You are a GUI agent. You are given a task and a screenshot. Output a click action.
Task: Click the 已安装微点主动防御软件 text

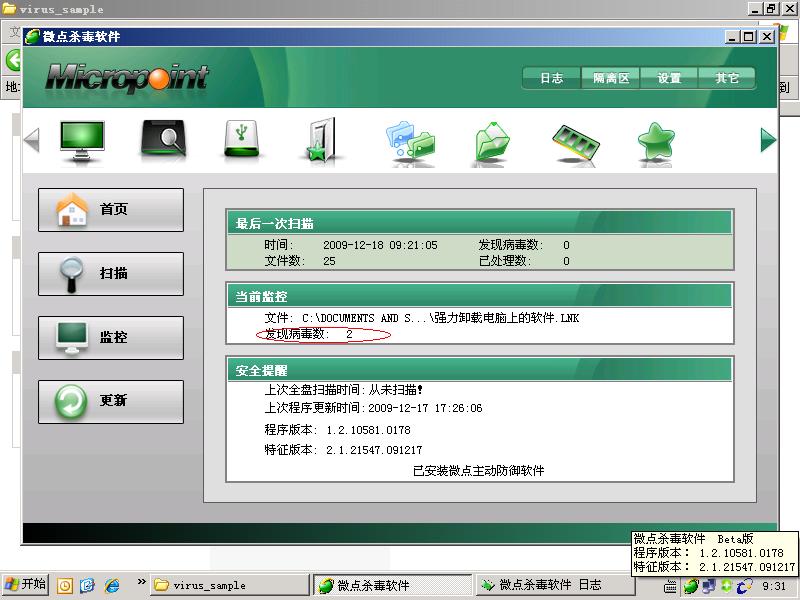point(479,470)
